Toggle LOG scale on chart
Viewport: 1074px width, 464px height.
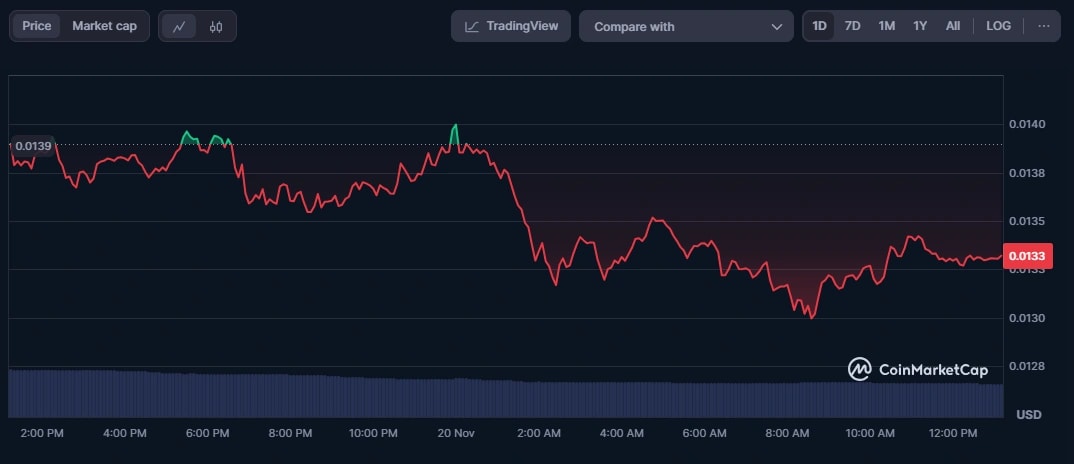pos(998,26)
